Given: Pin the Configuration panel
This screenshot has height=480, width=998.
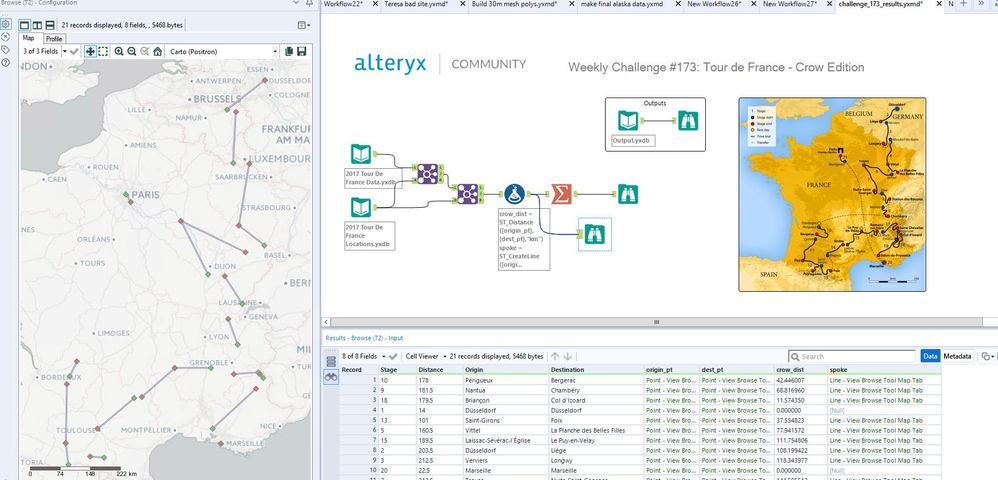Looking at the screenshot, I should pyautogui.click(x=309, y=3).
